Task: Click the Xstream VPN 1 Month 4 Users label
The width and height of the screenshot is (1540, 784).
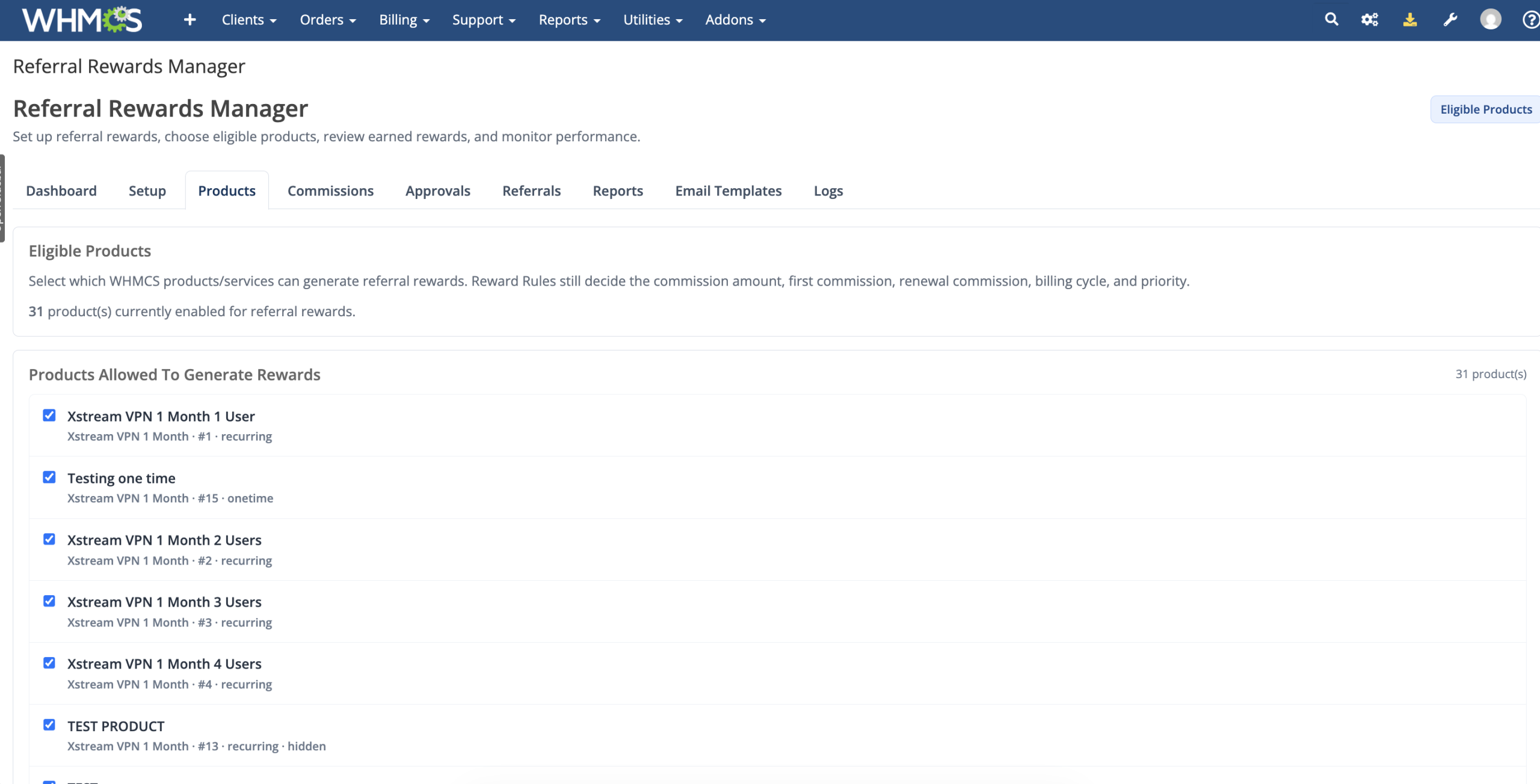Action: [164, 664]
